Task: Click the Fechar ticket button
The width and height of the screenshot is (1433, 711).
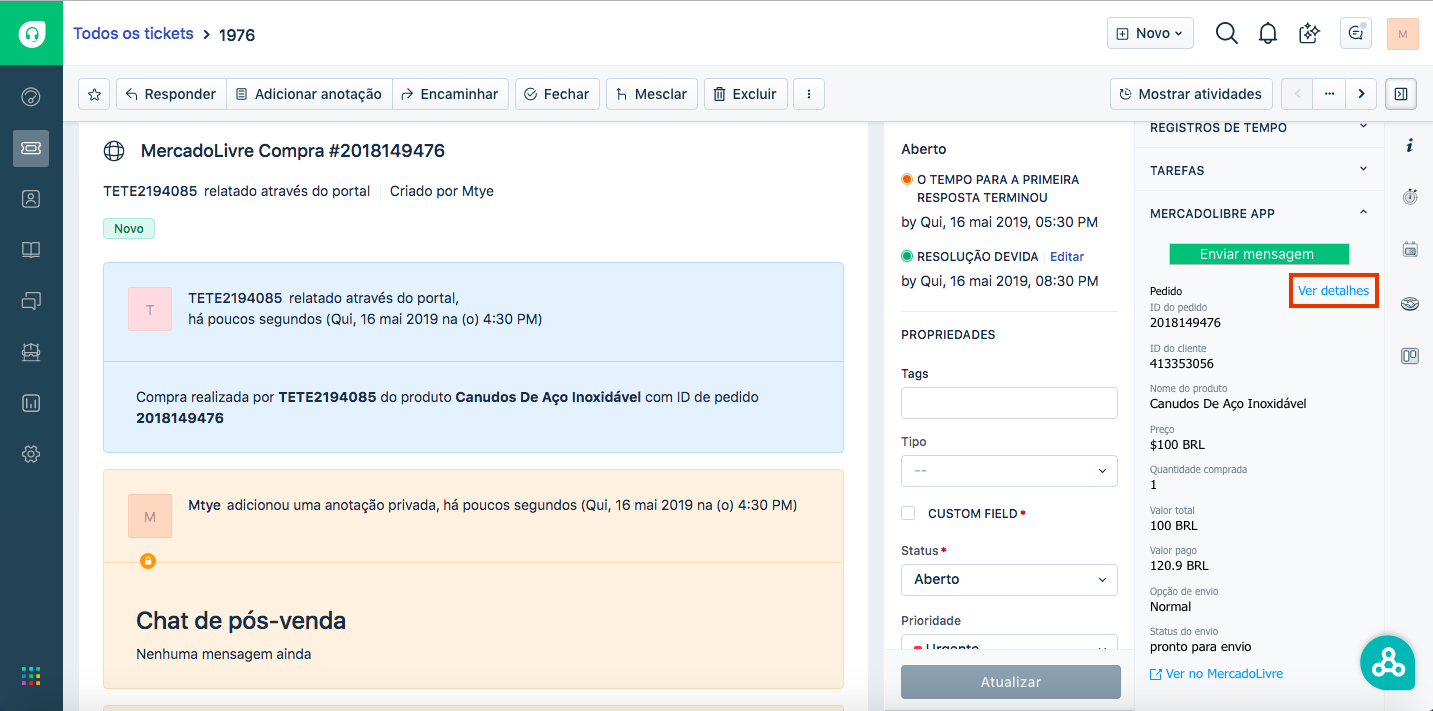Action: tap(558, 94)
